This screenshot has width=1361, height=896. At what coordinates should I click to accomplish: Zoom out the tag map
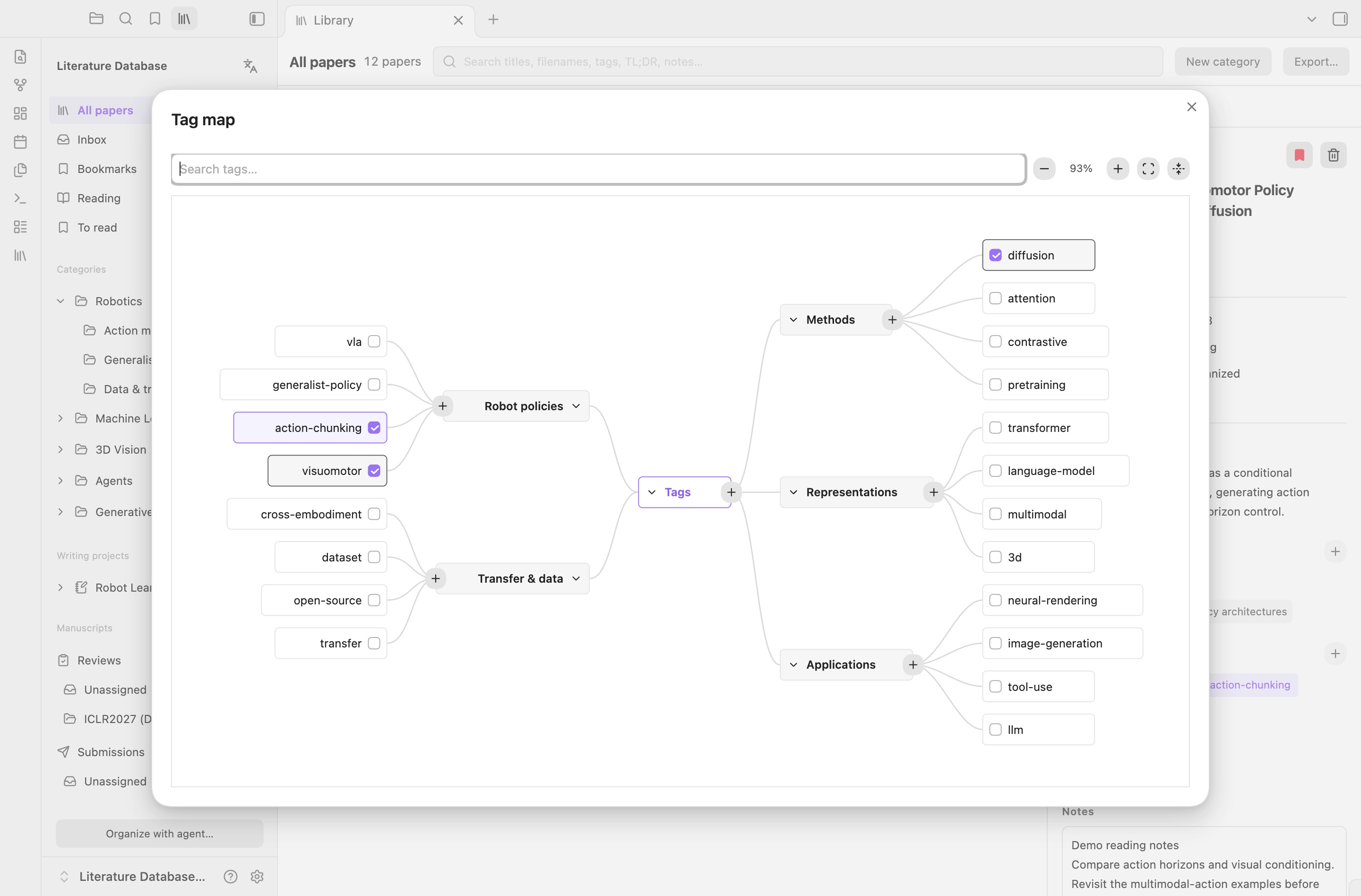pyautogui.click(x=1043, y=169)
